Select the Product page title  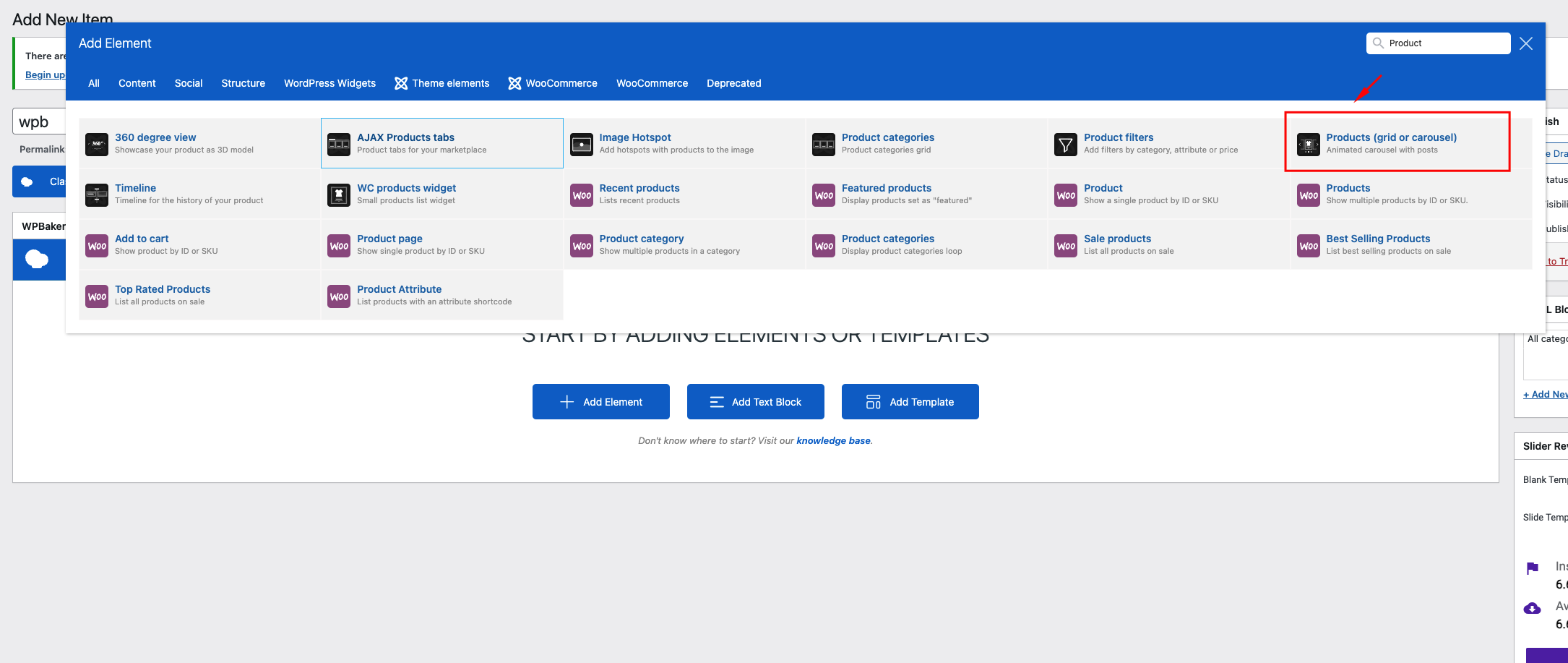(x=389, y=239)
